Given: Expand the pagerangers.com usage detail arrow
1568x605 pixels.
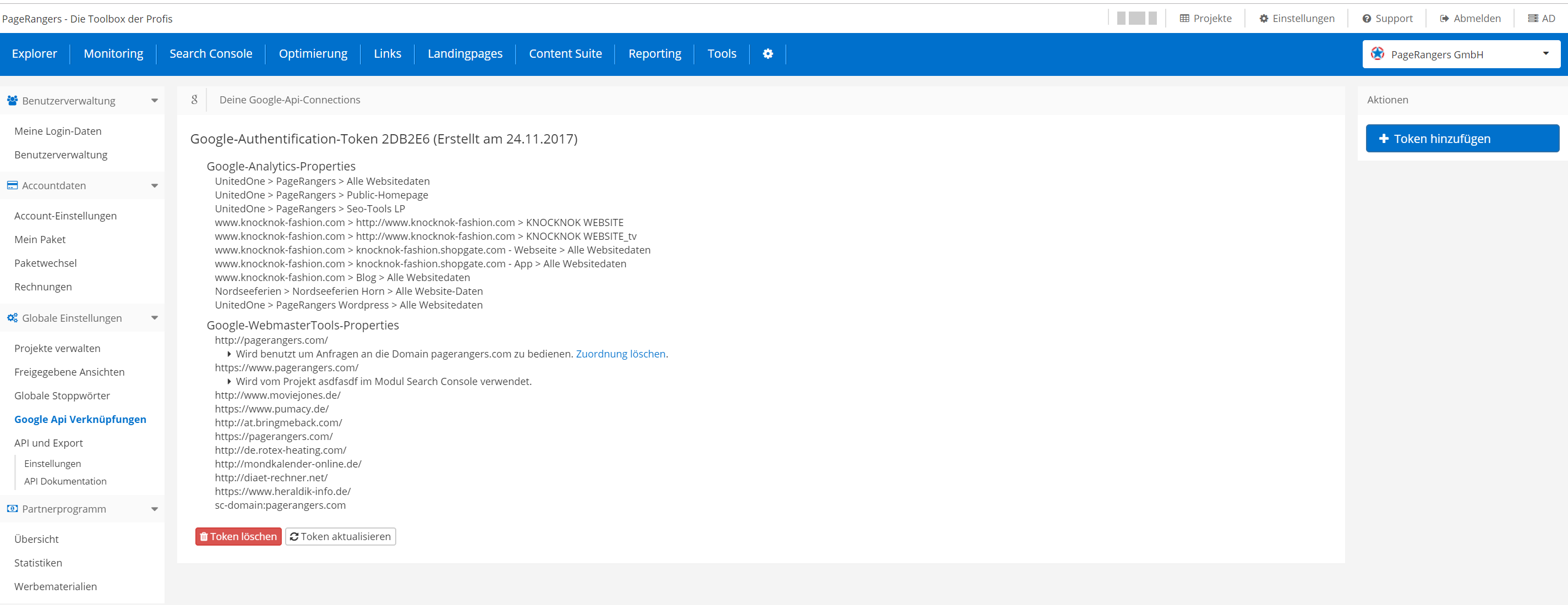Looking at the screenshot, I should tap(229, 354).
